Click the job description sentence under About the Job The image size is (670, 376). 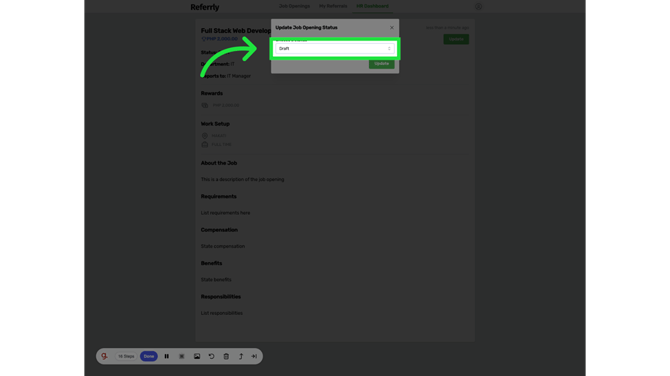tap(242, 179)
